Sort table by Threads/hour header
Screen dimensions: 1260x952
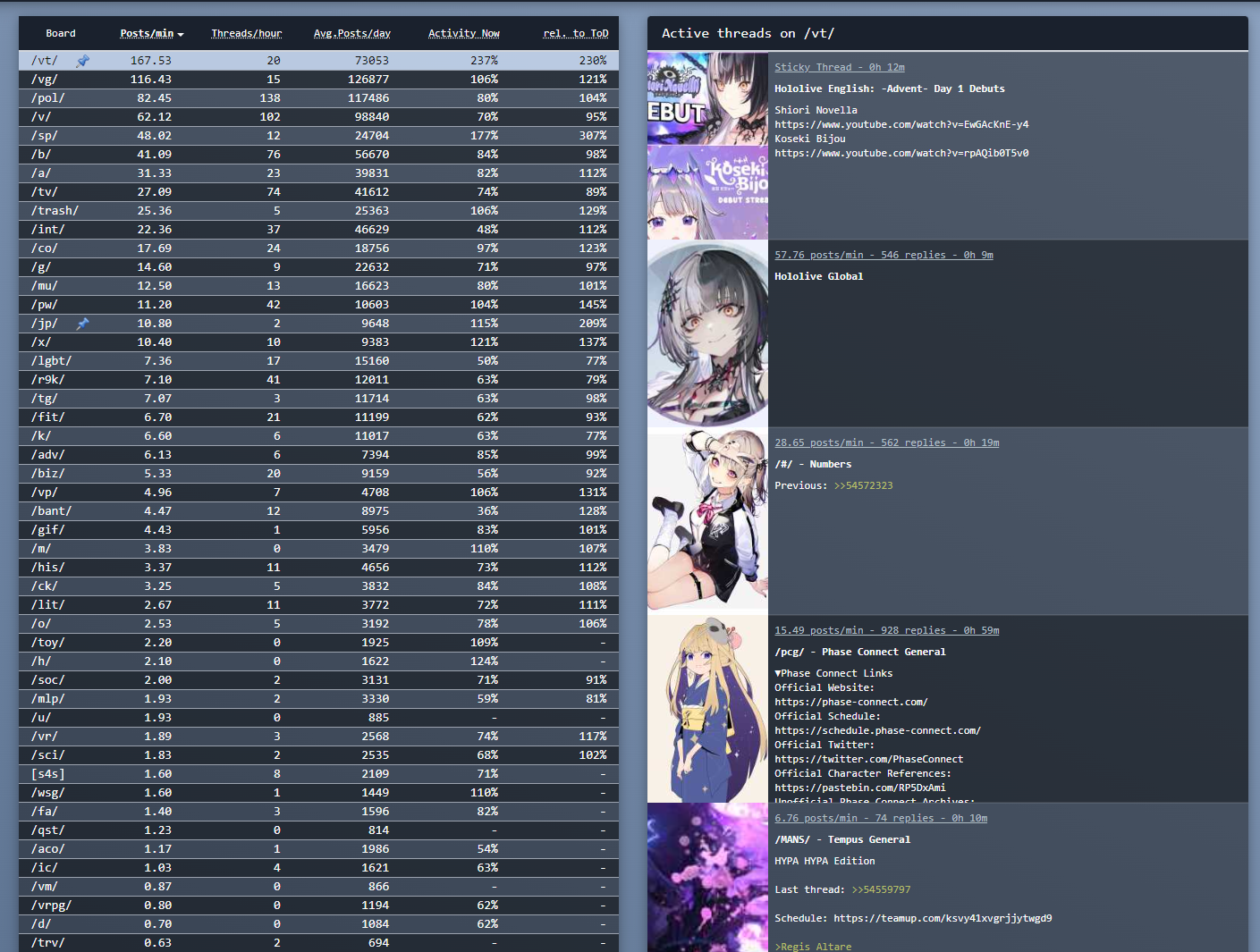(x=247, y=34)
